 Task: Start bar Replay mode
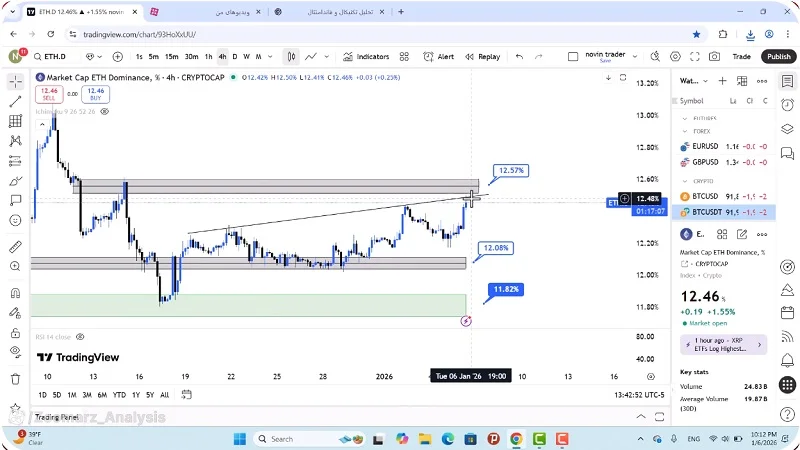pyautogui.click(x=483, y=57)
